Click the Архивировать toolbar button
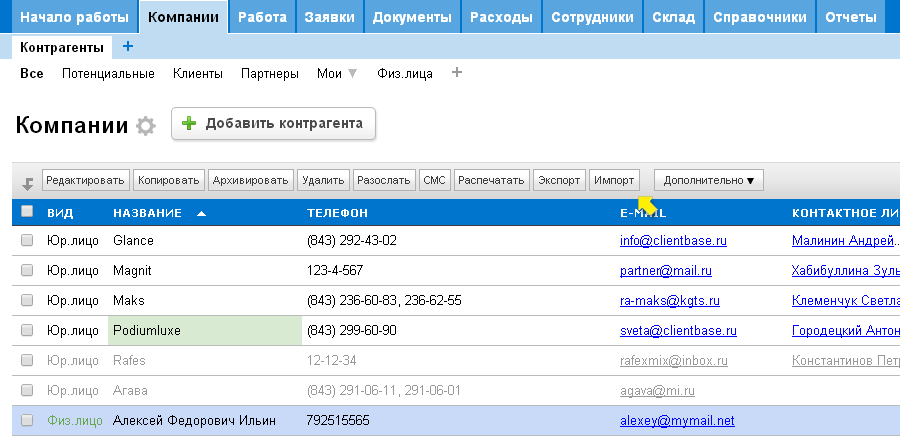 [x=250, y=180]
